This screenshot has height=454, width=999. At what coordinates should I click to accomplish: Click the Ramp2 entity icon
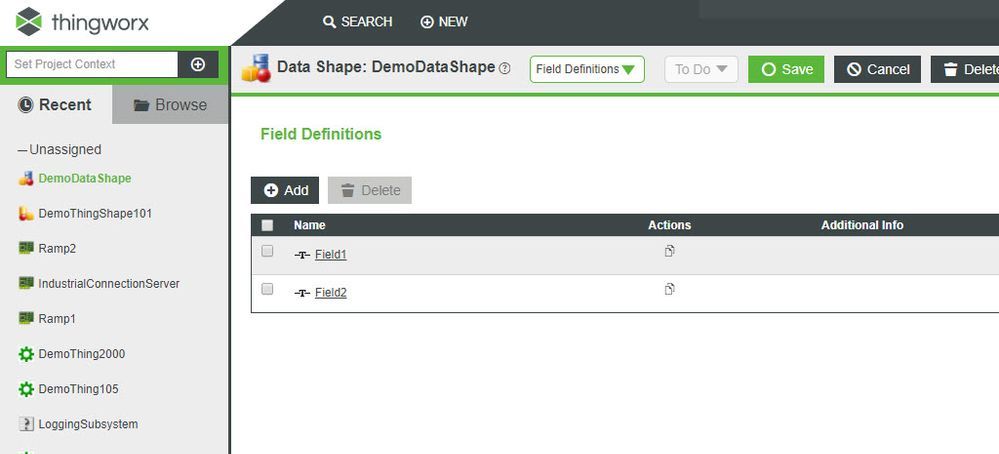pyautogui.click(x=25, y=248)
